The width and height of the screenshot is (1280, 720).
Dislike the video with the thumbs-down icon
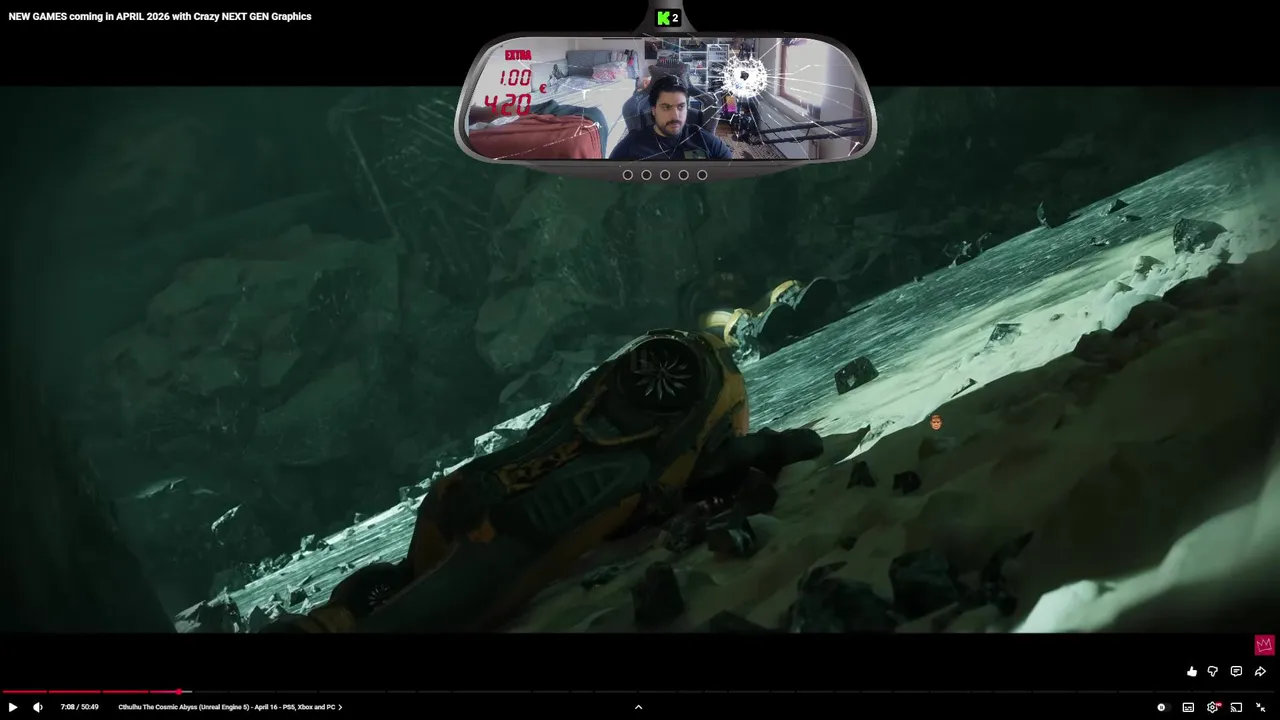click(x=1213, y=672)
